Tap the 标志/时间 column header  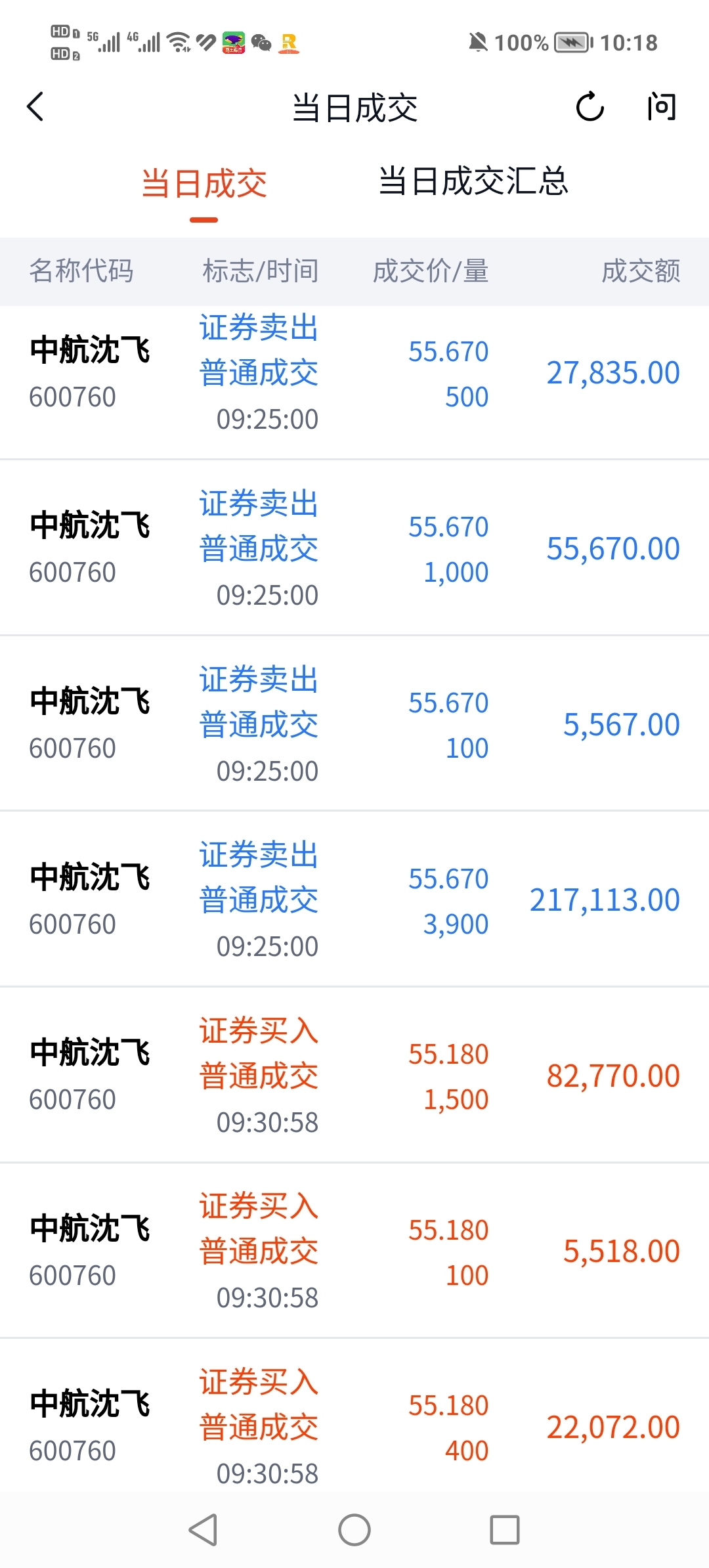(x=261, y=271)
